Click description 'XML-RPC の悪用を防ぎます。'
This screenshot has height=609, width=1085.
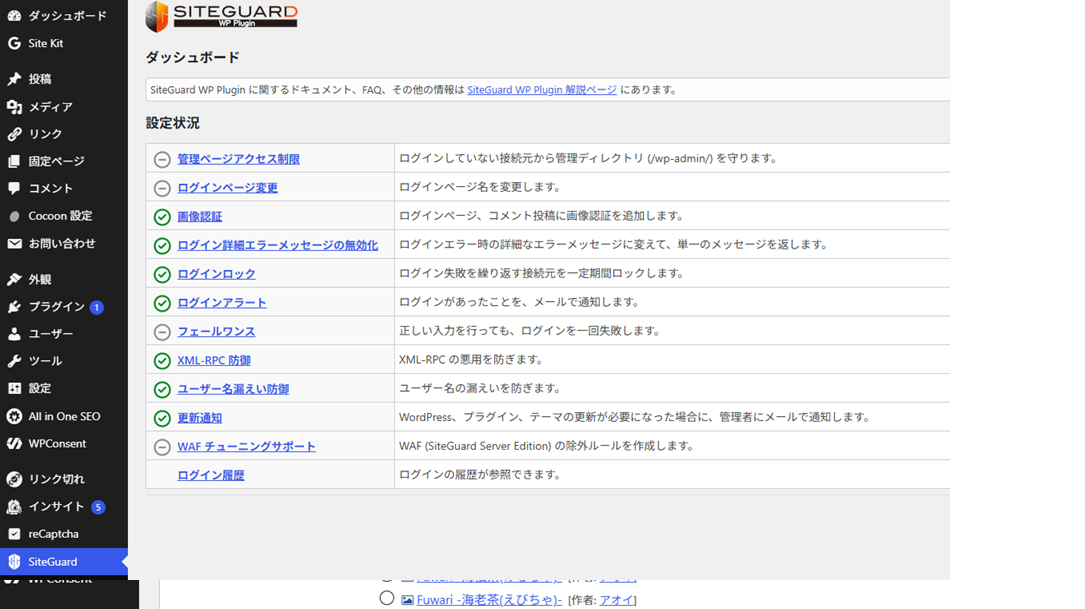pos(472,360)
